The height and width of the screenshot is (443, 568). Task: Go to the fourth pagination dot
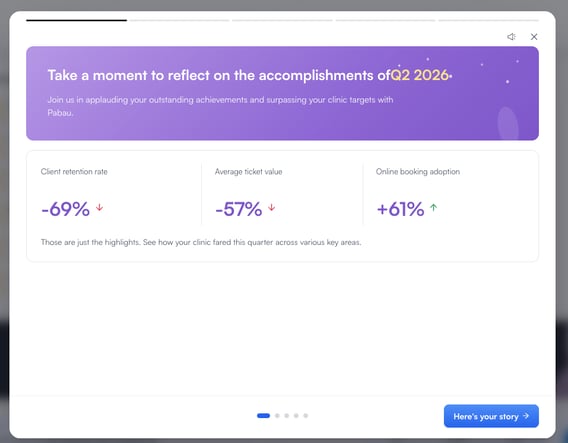[296, 415]
